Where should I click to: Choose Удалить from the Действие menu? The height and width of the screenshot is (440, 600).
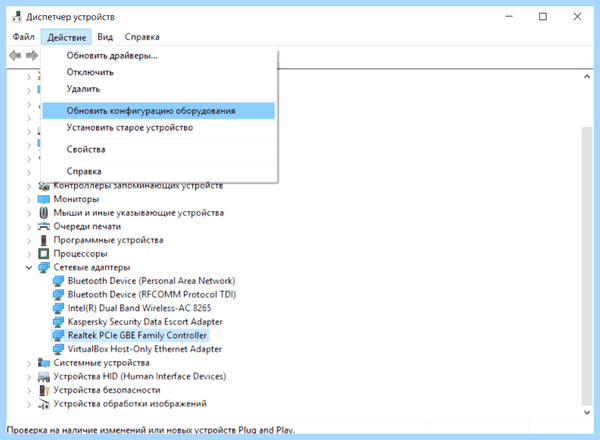point(158,89)
